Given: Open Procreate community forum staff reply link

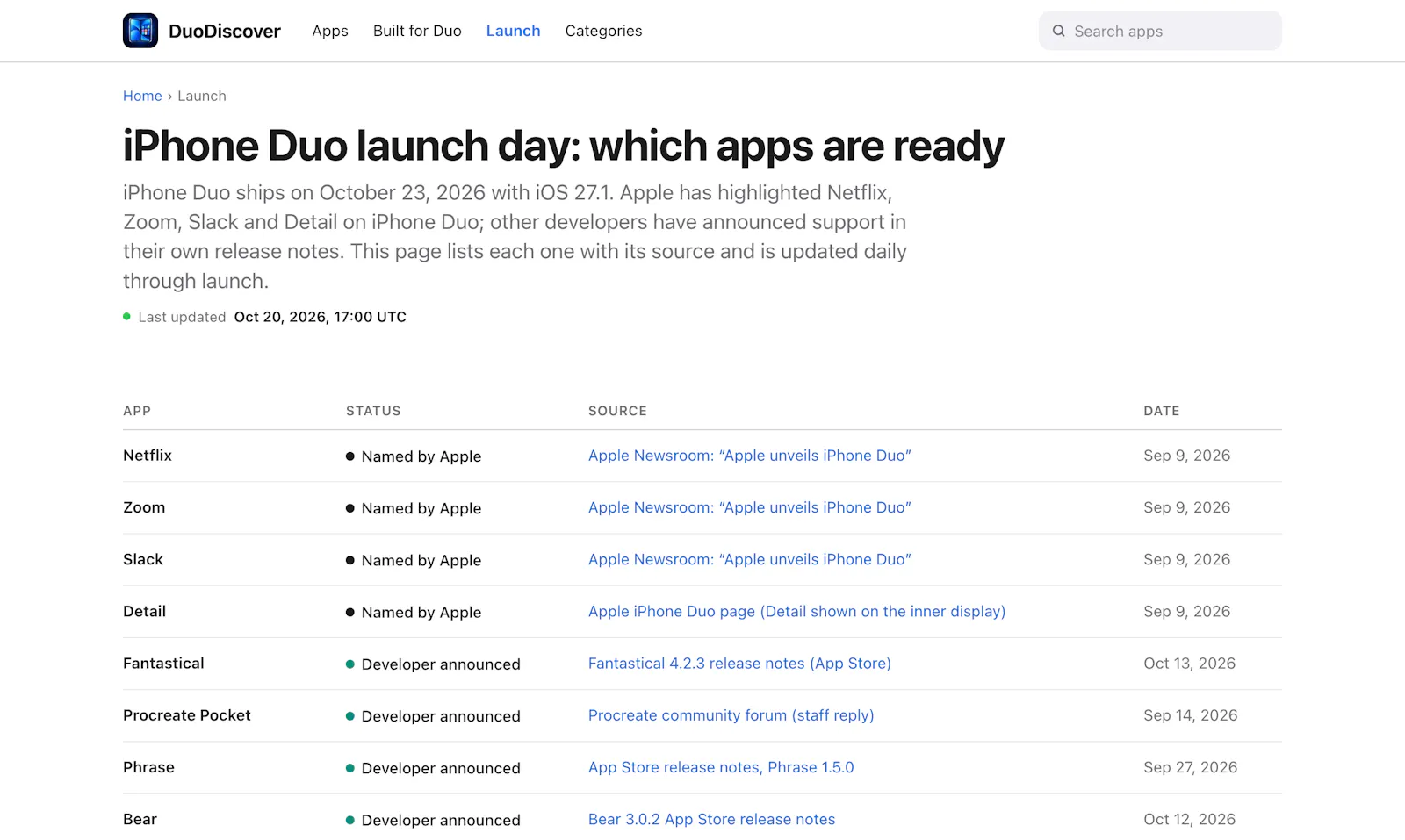Looking at the screenshot, I should pyautogui.click(x=731, y=715).
